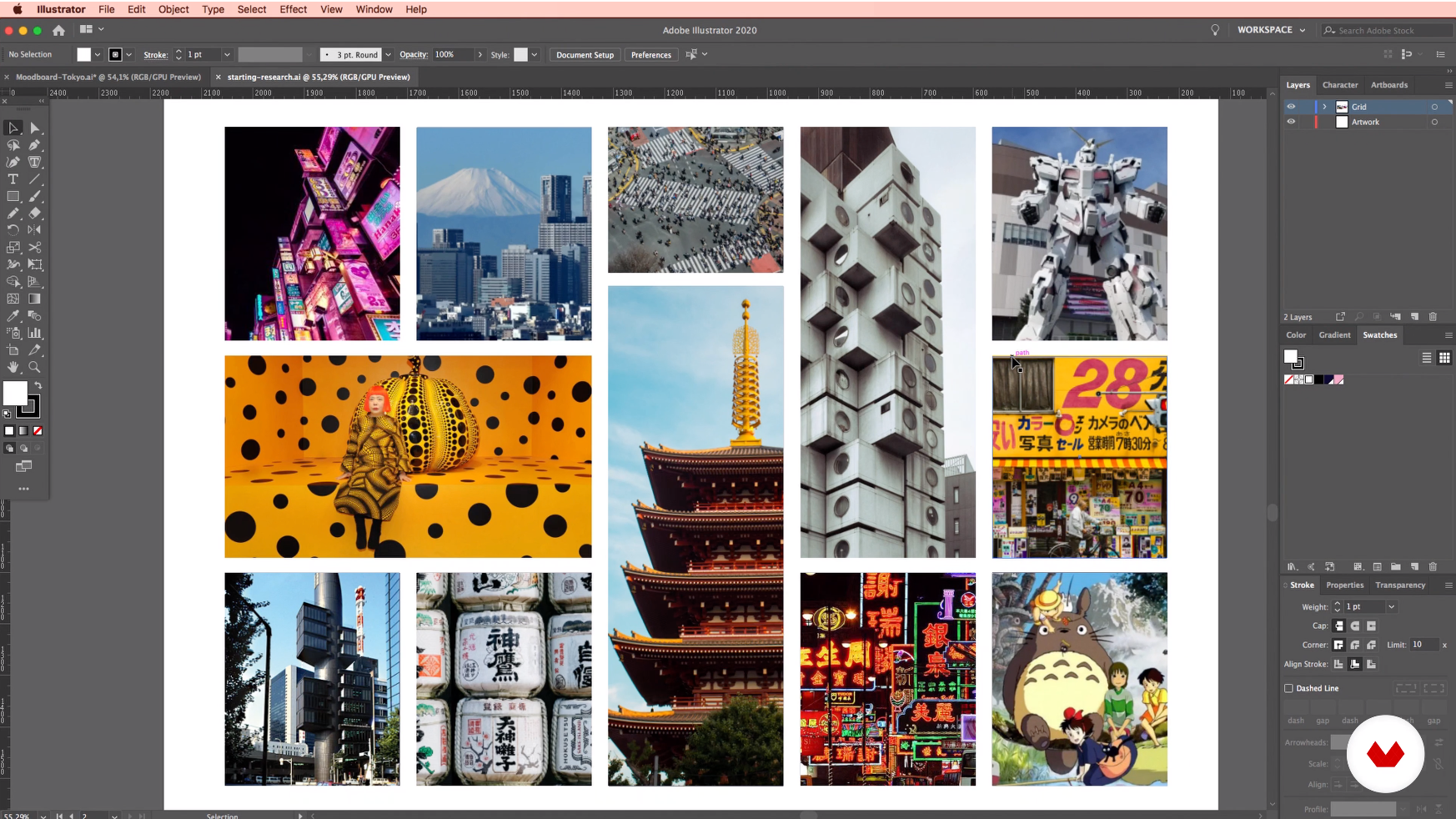Image resolution: width=1456 pixels, height=819 pixels.
Task: Pick the Rectangle tool in toolbar
Action: tap(13, 197)
